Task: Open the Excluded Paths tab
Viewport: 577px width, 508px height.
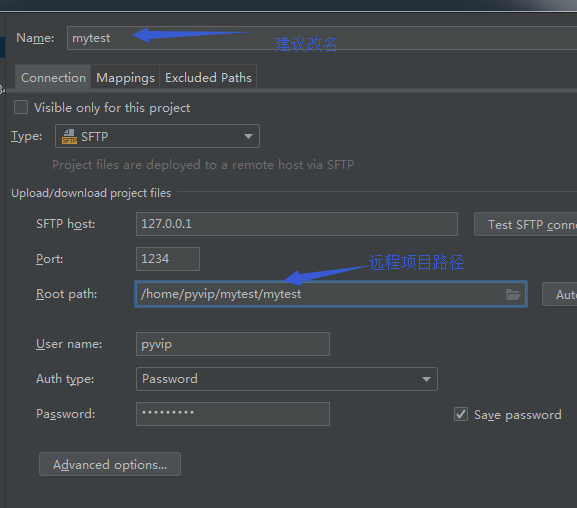Action: click(x=208, y=78)
